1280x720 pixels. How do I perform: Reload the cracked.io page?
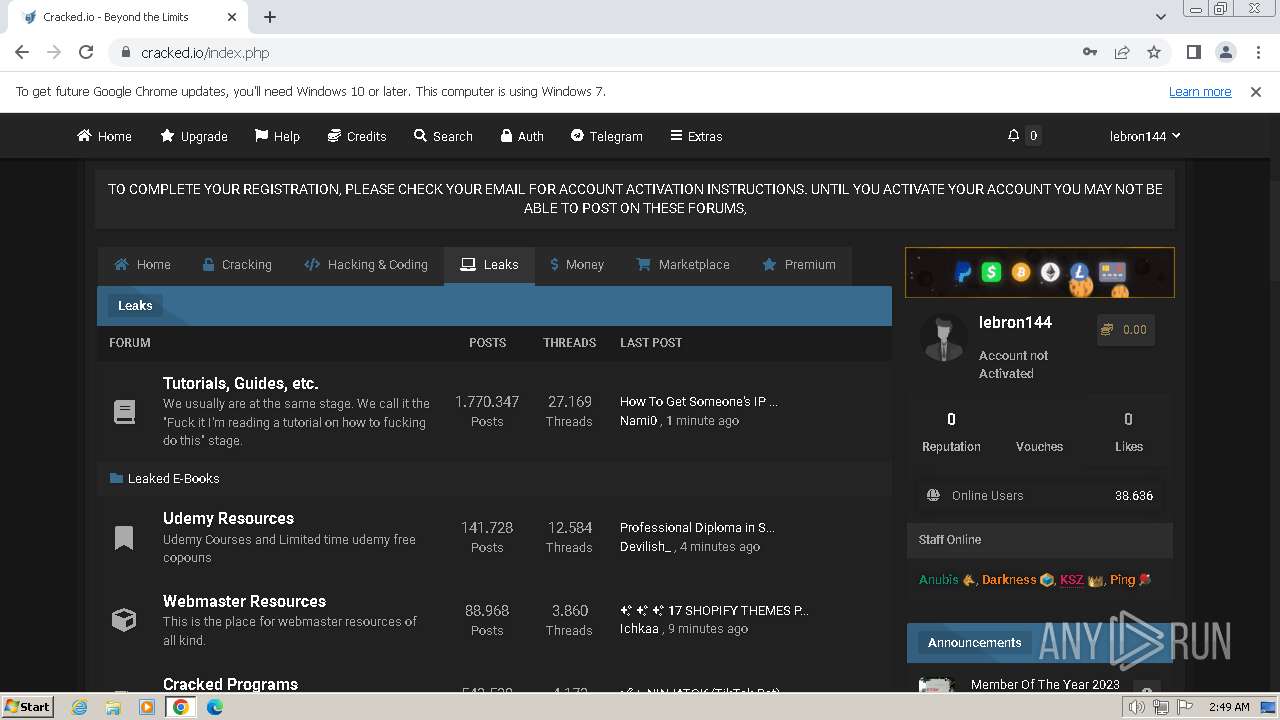86,52
